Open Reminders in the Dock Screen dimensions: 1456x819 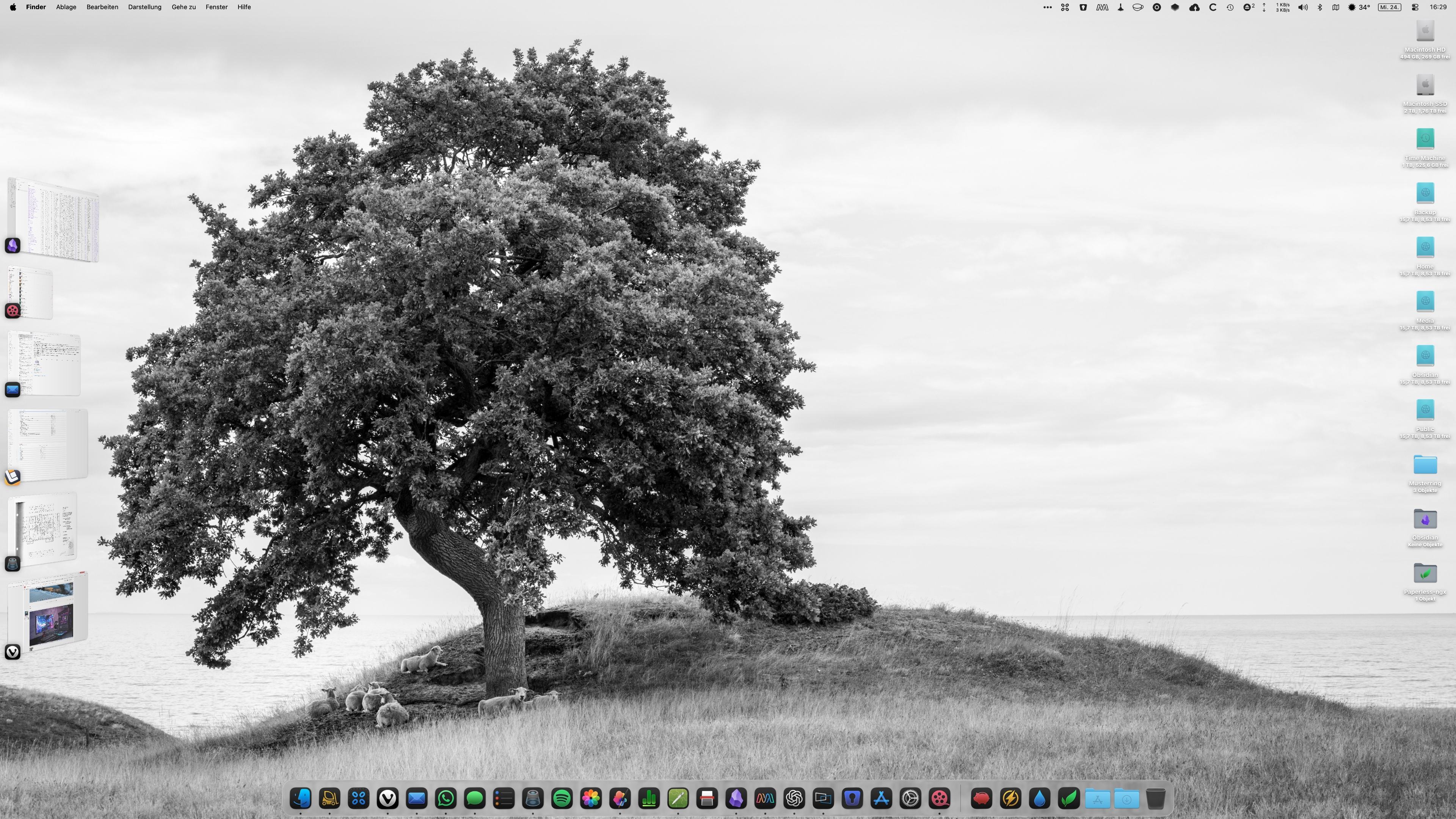pyautogui.click(x=504, y=798)
